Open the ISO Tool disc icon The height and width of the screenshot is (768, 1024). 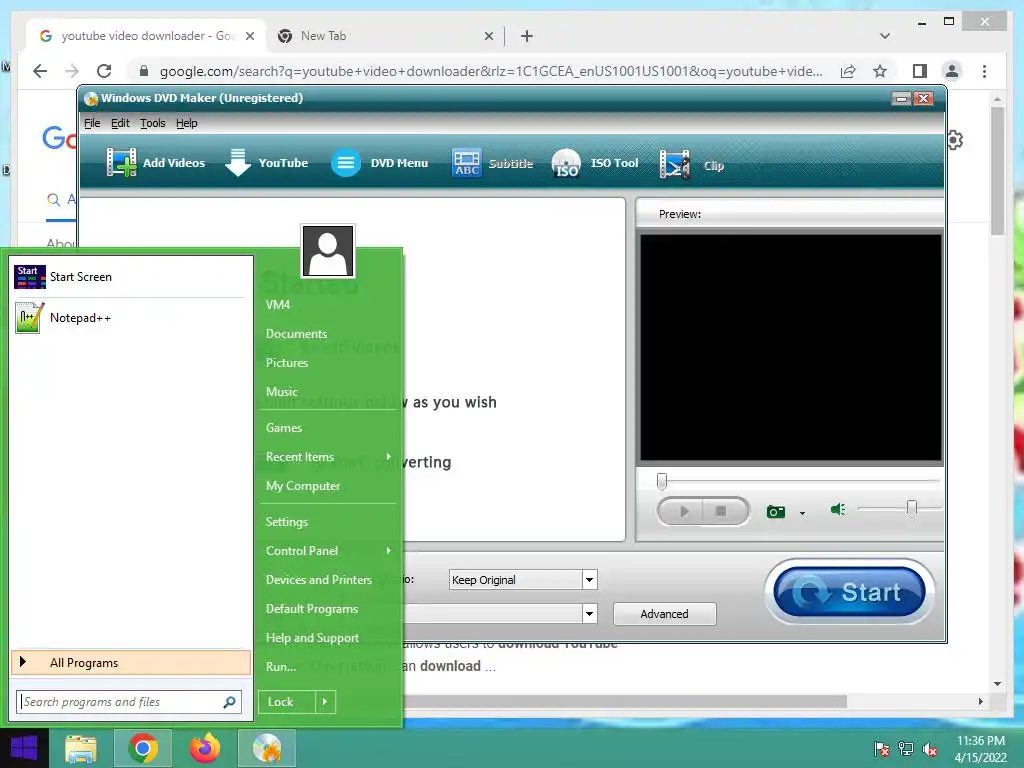click(566, 163)
